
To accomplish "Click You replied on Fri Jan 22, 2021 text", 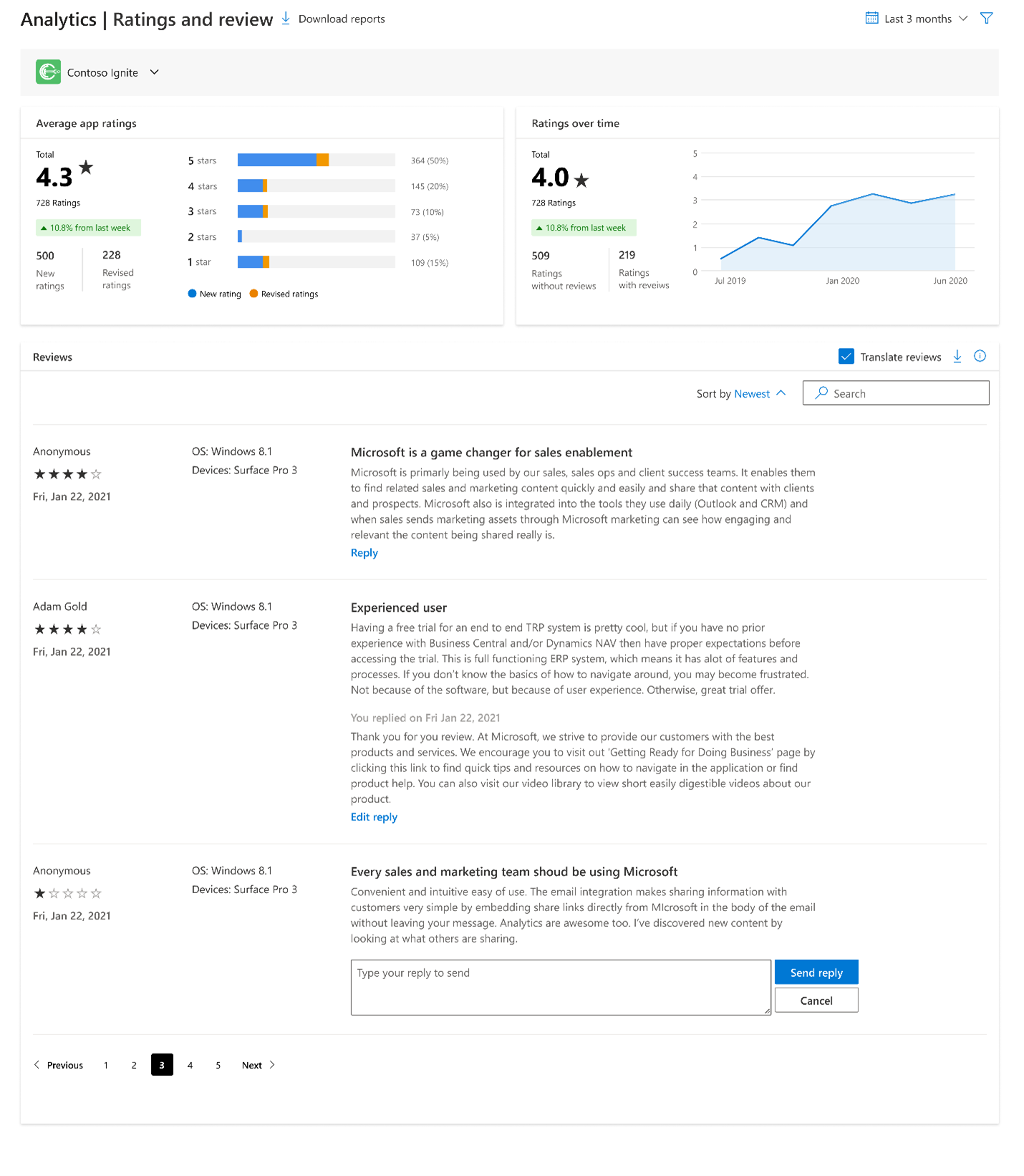I will click(425, 718).
